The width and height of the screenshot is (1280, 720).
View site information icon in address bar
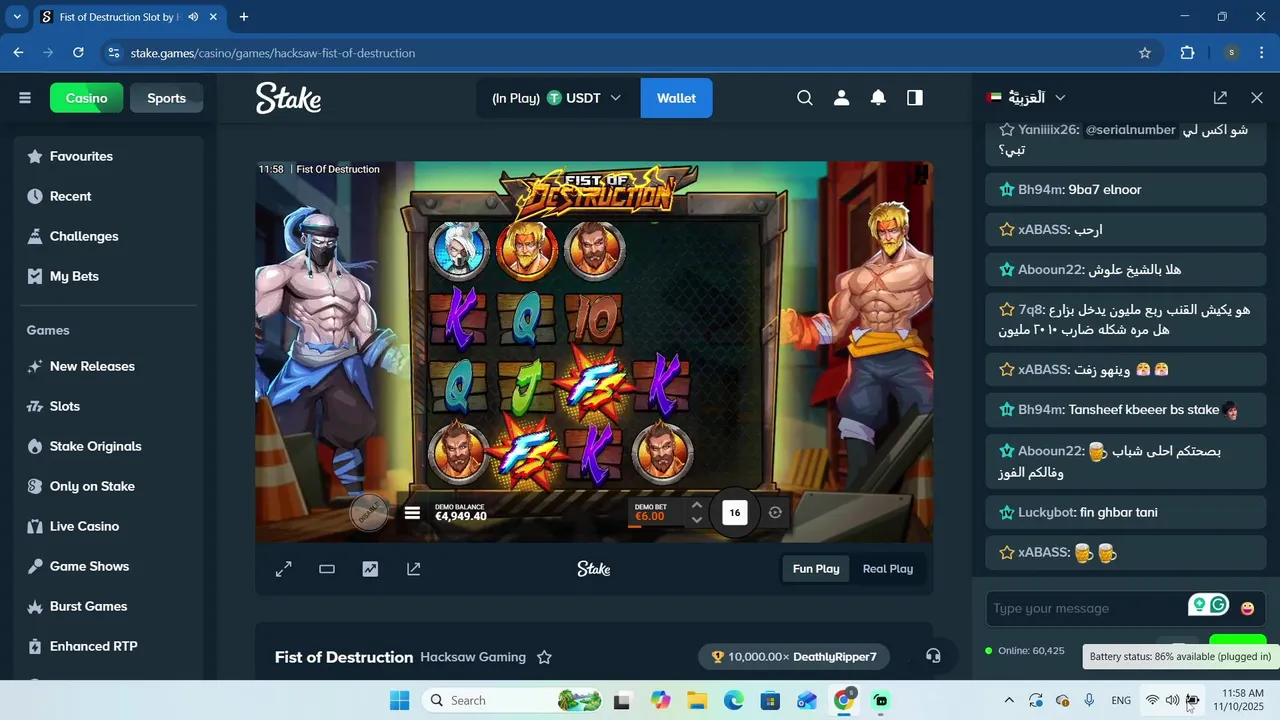pos(113,53)
